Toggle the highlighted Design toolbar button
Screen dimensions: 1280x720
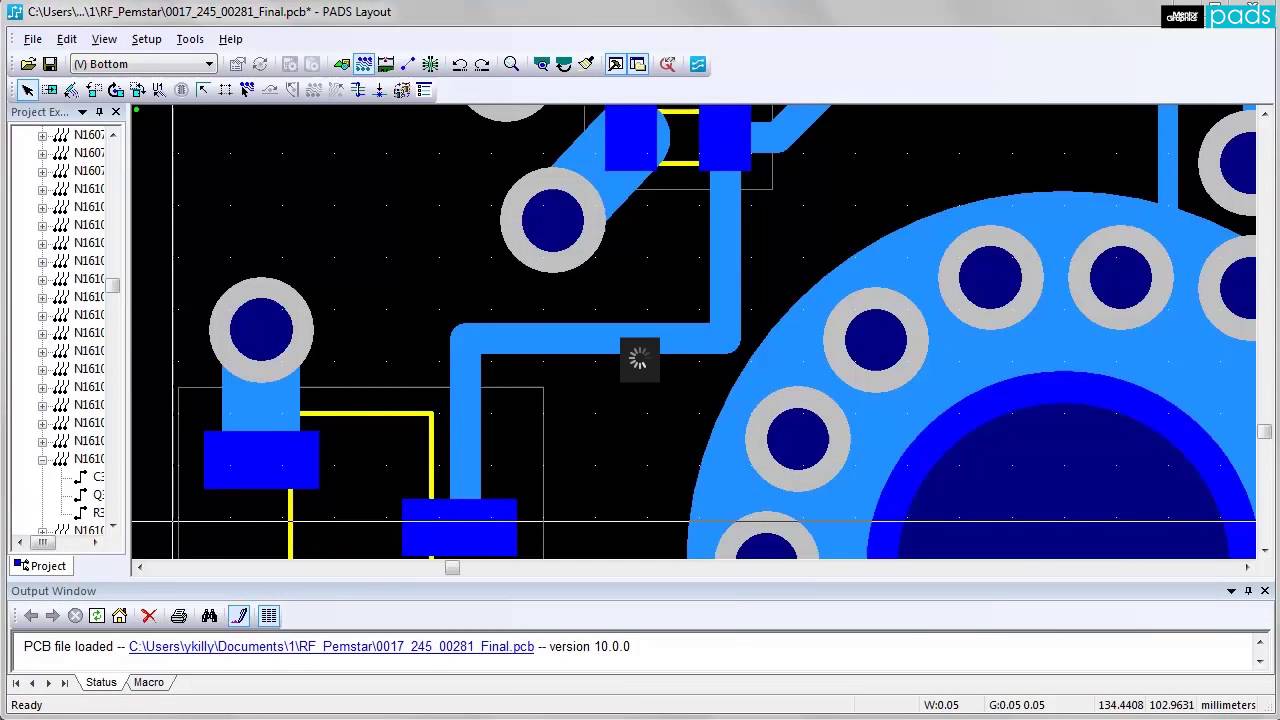364,64
